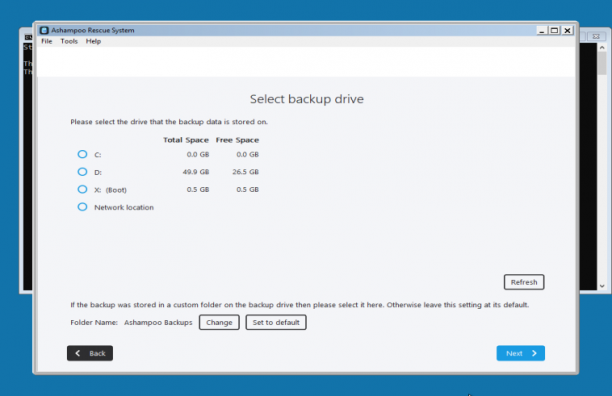This screenshot has height=396, width=612.
Task: Choose the X: (Boot) drive option
Action: pyautogui.click(x=82, y=189)
